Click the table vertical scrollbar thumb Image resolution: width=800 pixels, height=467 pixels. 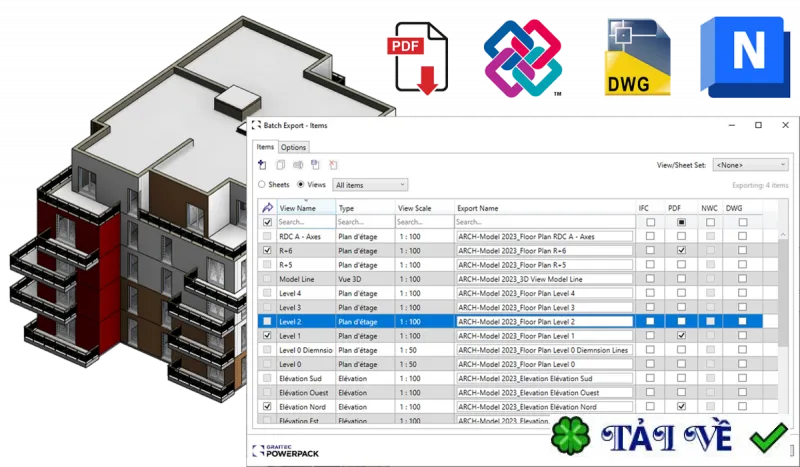[x=784, y=292]
